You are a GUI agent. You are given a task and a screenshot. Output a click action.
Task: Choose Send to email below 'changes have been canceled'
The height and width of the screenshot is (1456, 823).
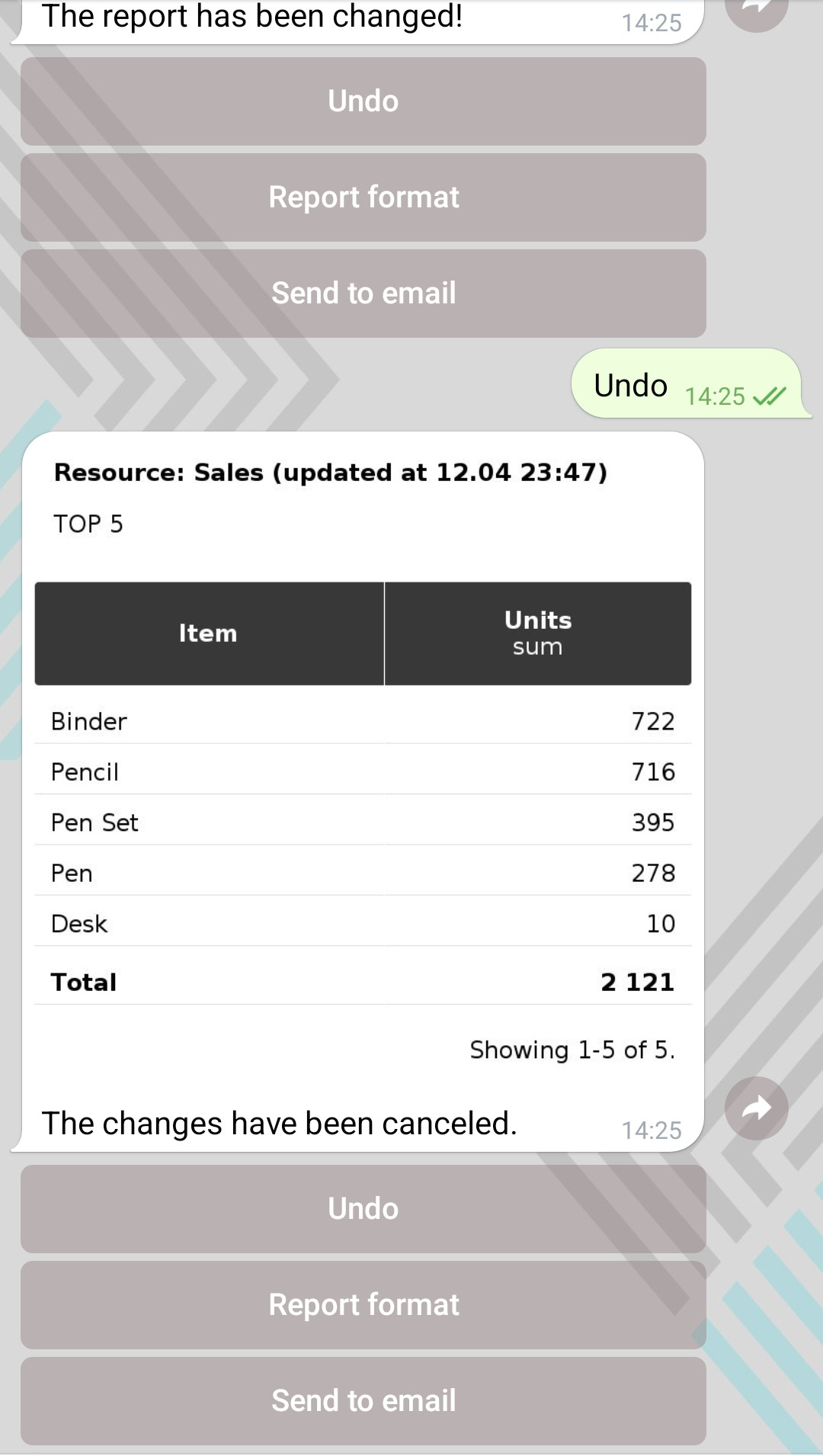click(x=363, y=1401)
